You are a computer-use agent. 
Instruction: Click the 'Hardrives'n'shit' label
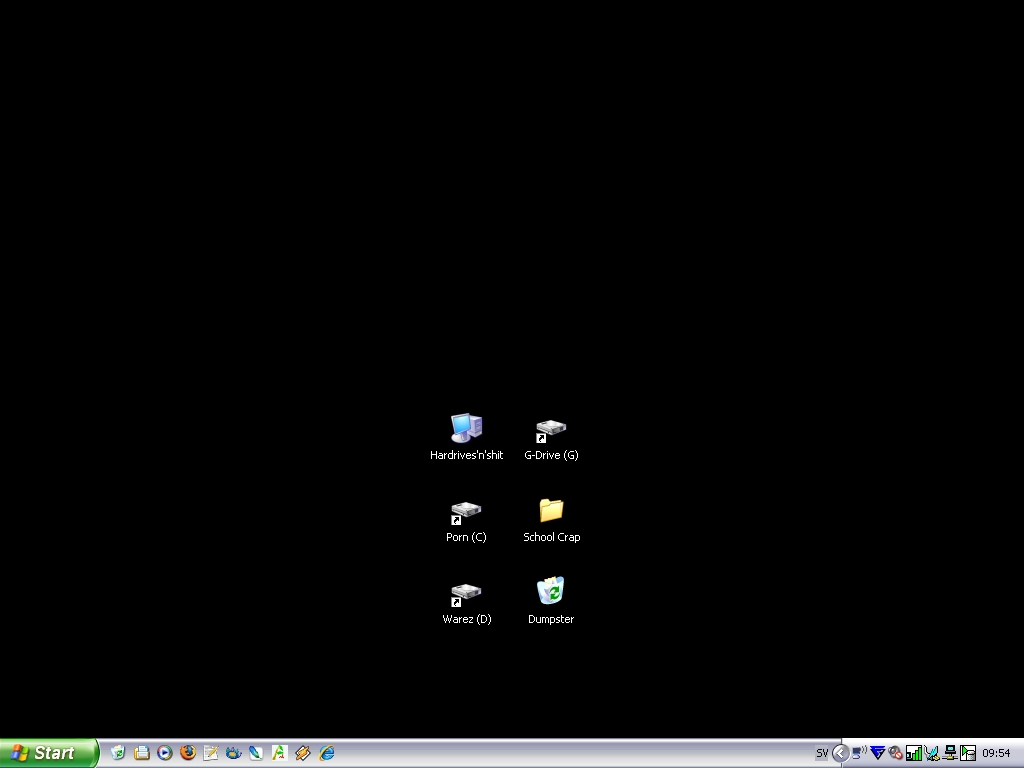(466, 455)
